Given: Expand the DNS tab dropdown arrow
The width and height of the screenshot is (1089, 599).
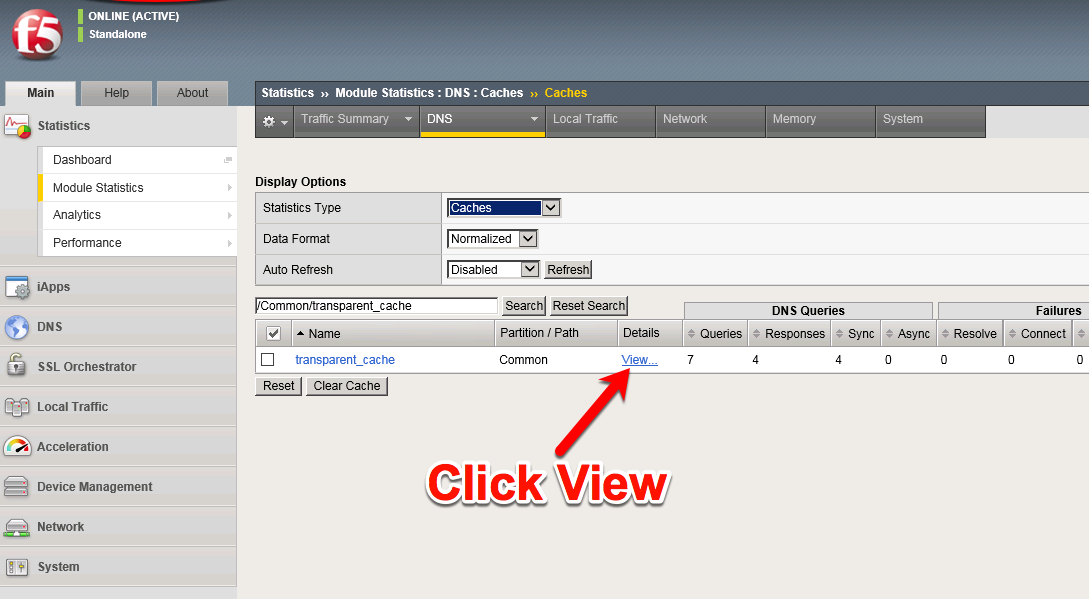Looking at the screenshot, I should (534, 119).
